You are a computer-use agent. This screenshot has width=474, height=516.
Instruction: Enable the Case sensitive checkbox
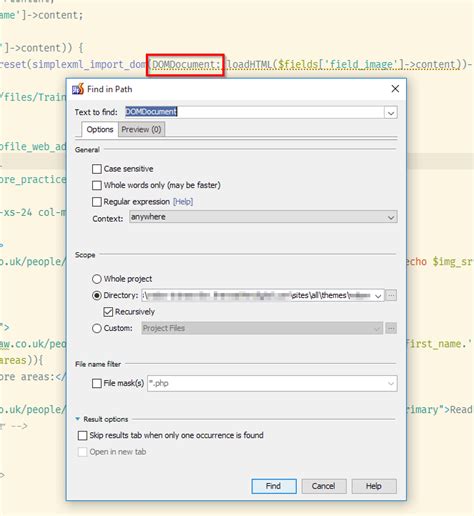coord(97,169)
